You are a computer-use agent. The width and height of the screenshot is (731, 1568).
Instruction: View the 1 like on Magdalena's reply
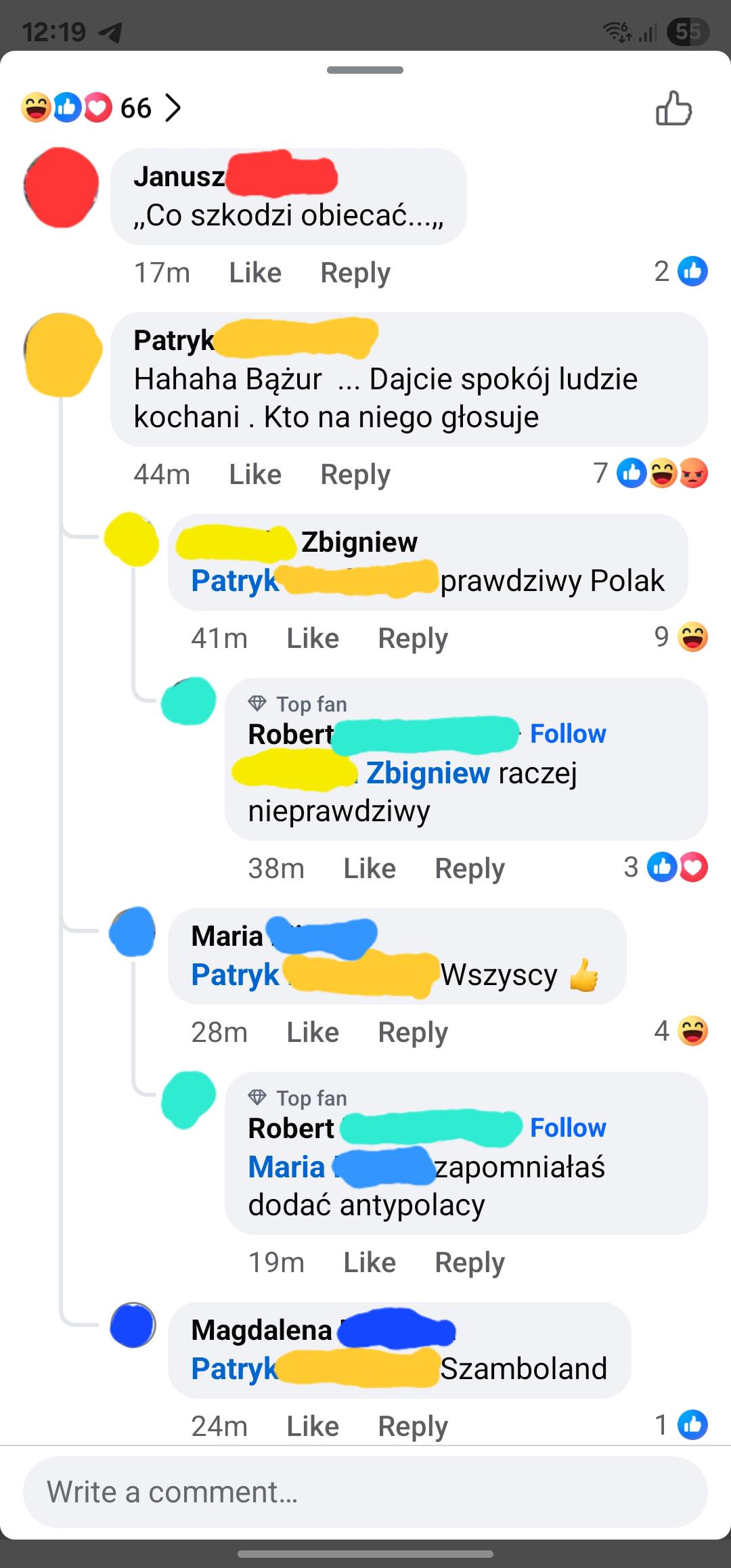(681, 1424)
